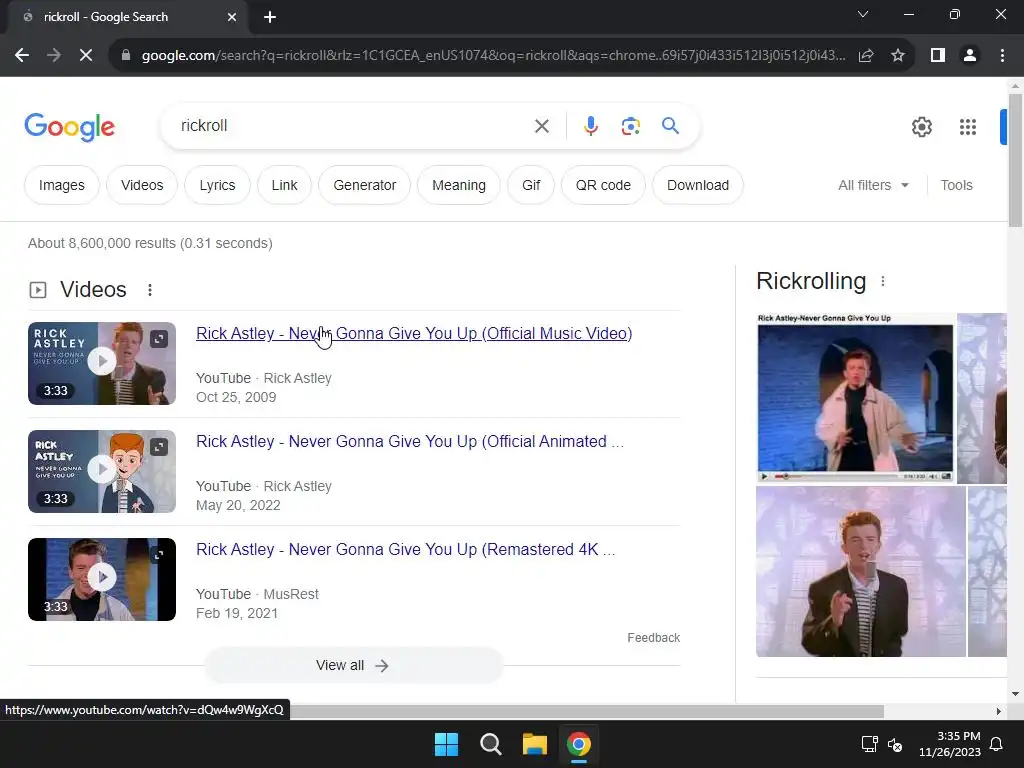Select the Meaning filter chip
The image size is (1024, 768).
click(458, 185)
